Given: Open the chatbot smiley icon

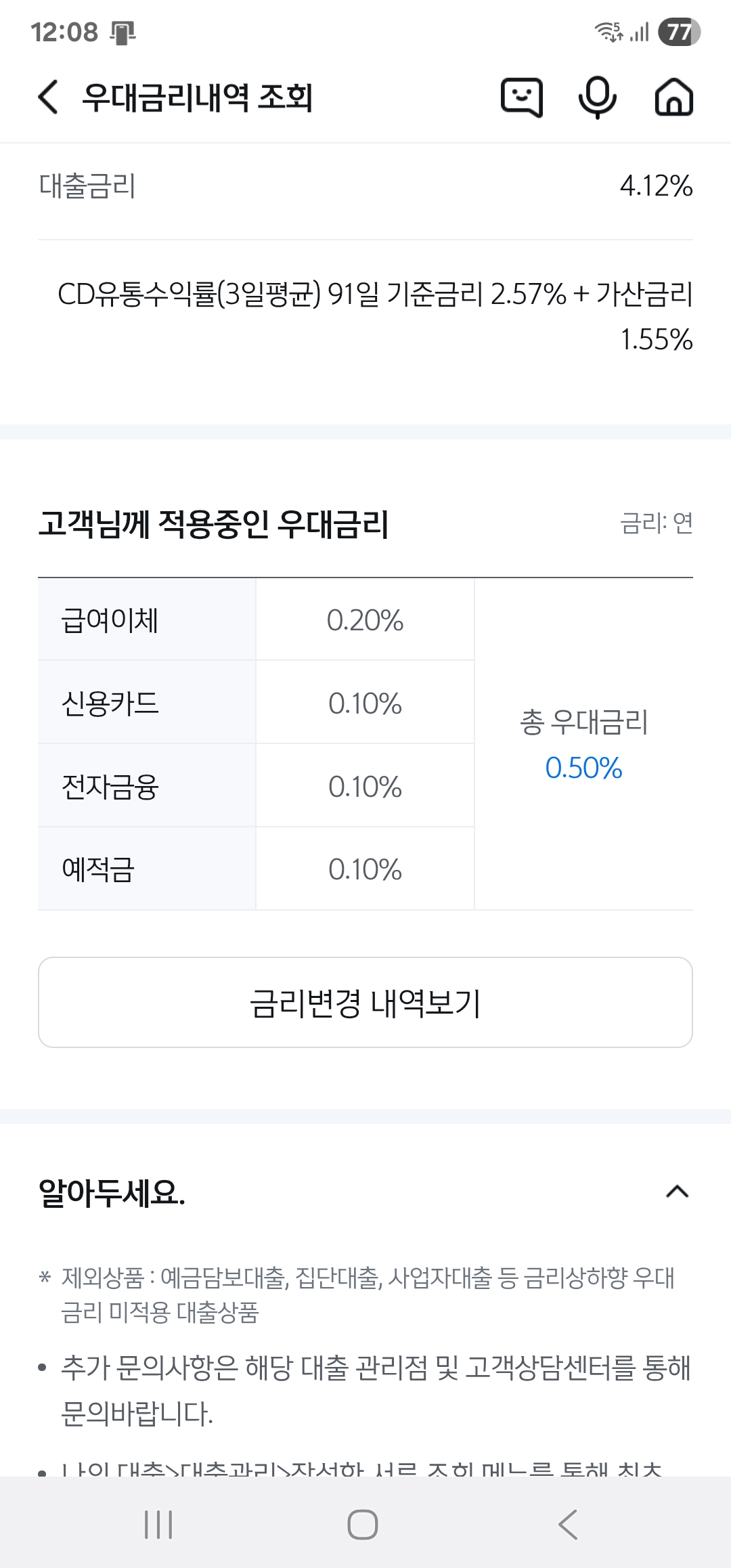Looking at the screenshot, I should pos(521,97).
